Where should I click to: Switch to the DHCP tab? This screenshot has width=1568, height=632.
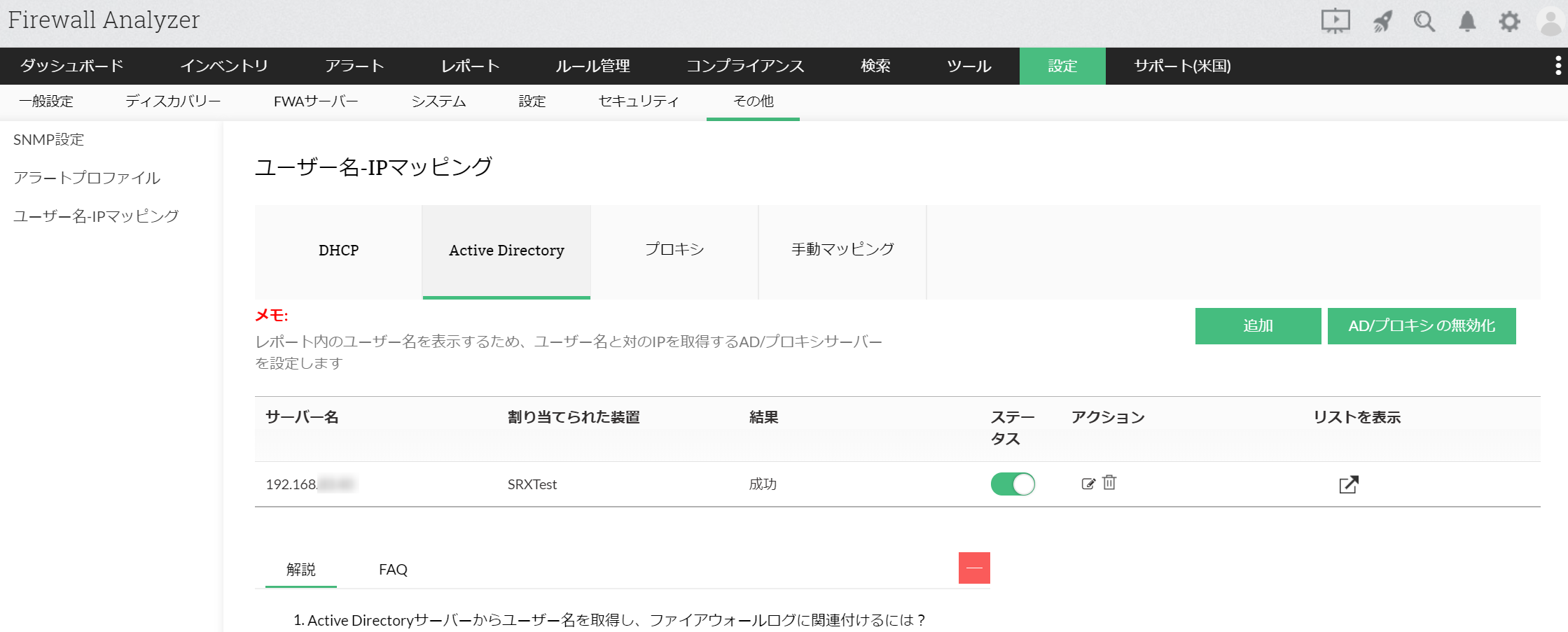338,251
